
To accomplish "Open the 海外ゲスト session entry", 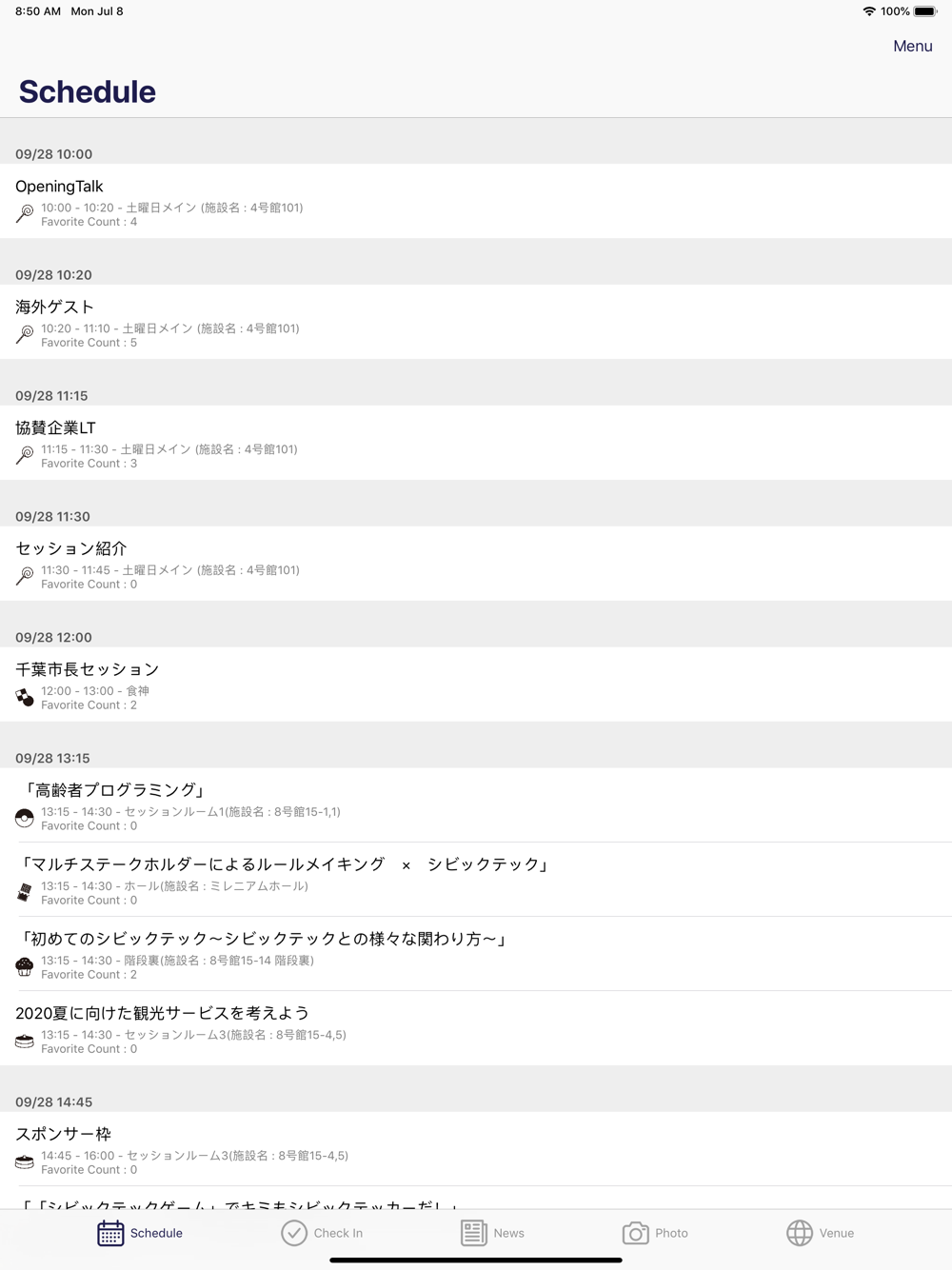I will (x=476, y=322).
